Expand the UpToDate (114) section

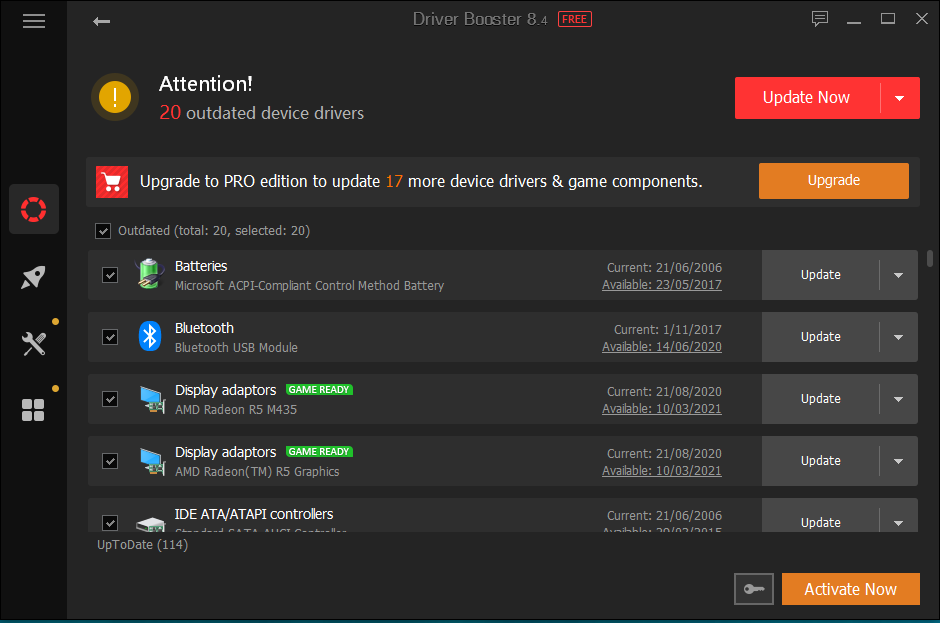[143, 544]
